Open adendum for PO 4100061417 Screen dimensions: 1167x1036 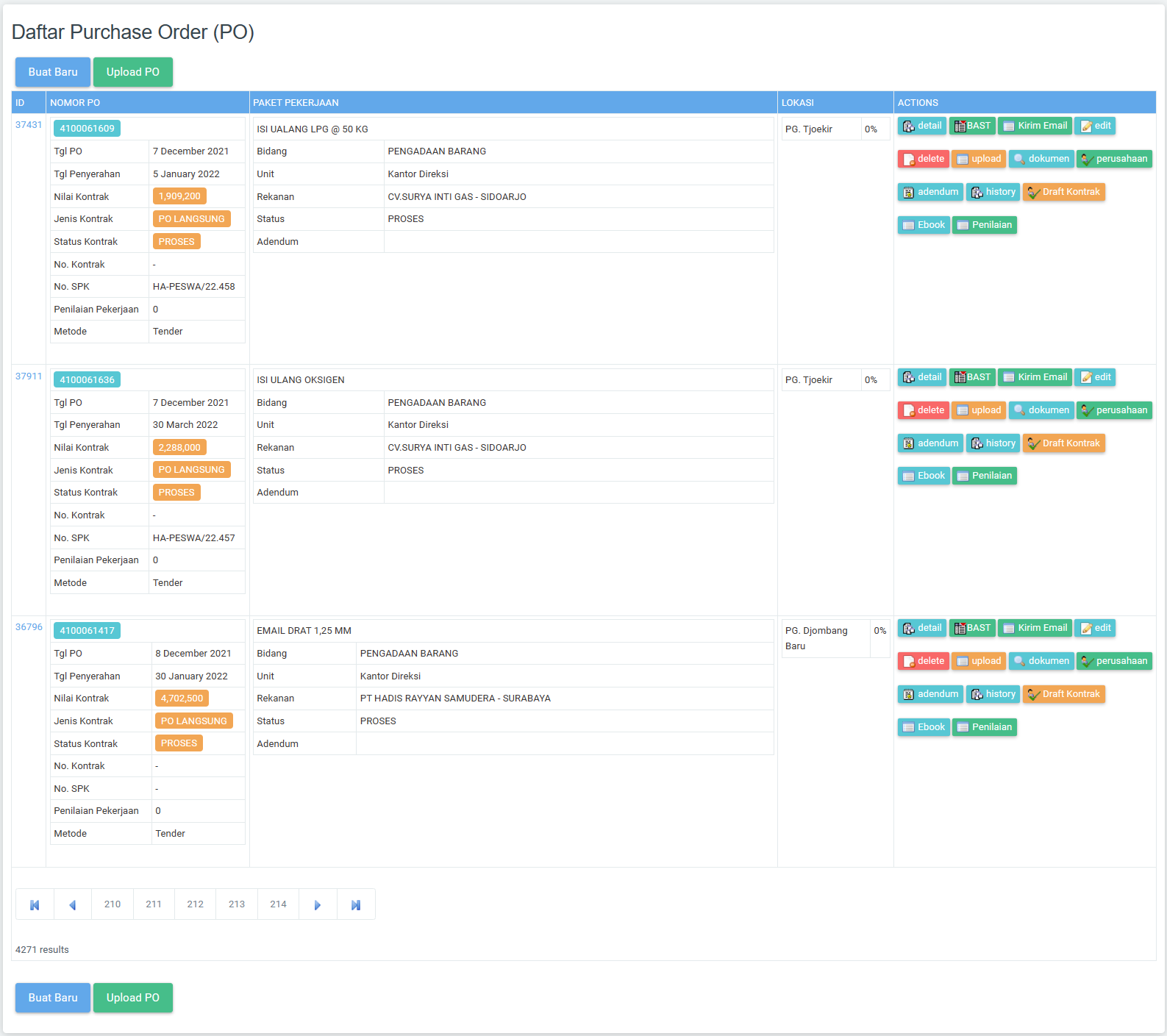click(930, 694)
